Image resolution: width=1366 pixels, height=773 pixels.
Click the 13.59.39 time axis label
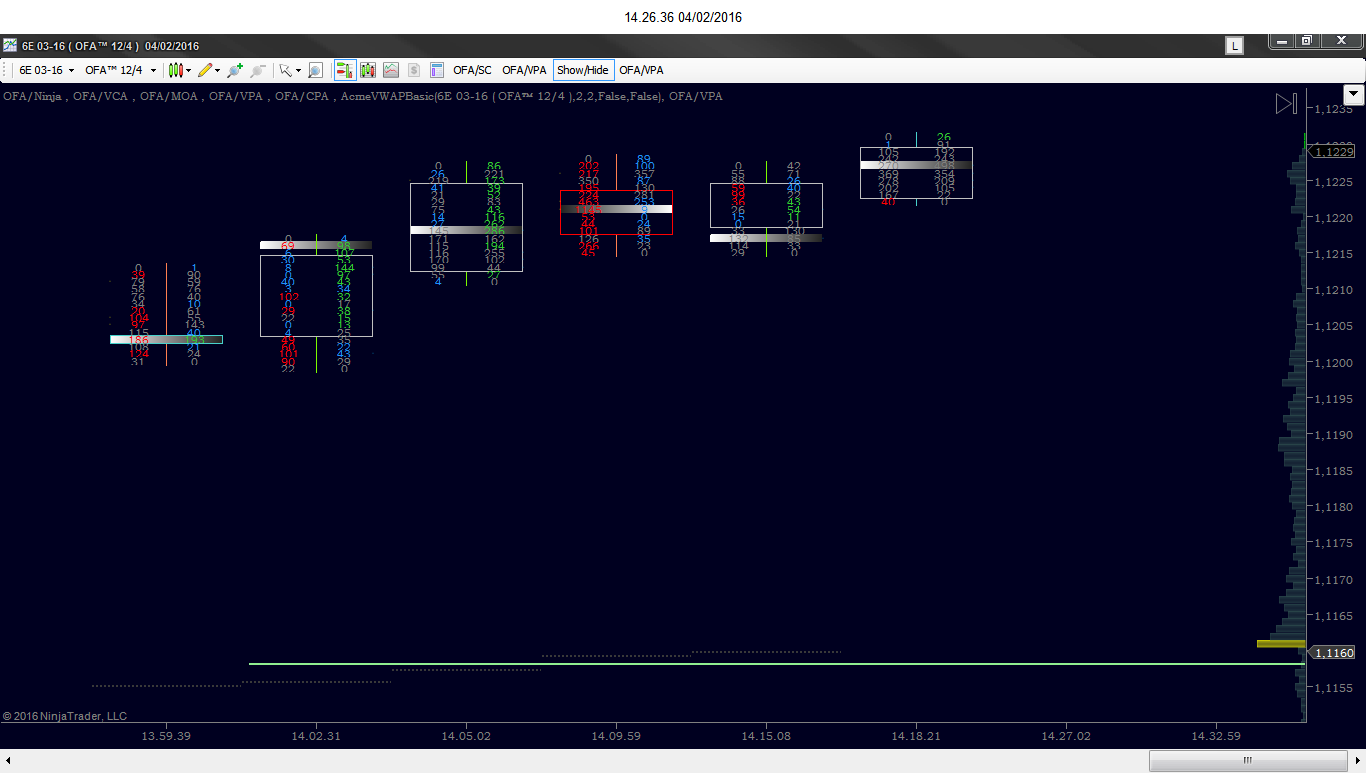pyautogui.click(x=167, y=736)
